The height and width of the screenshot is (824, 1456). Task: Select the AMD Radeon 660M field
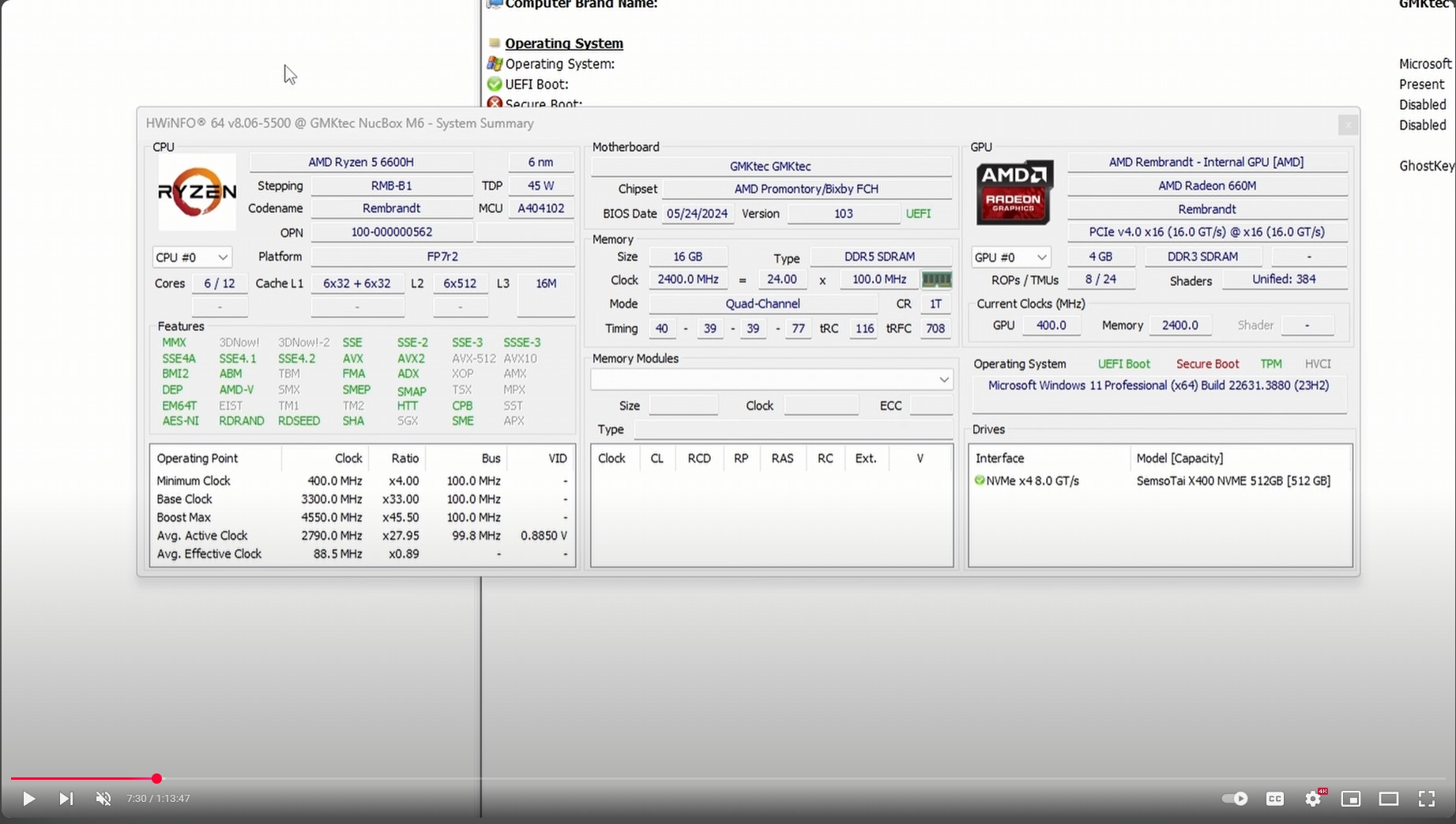1207,186
